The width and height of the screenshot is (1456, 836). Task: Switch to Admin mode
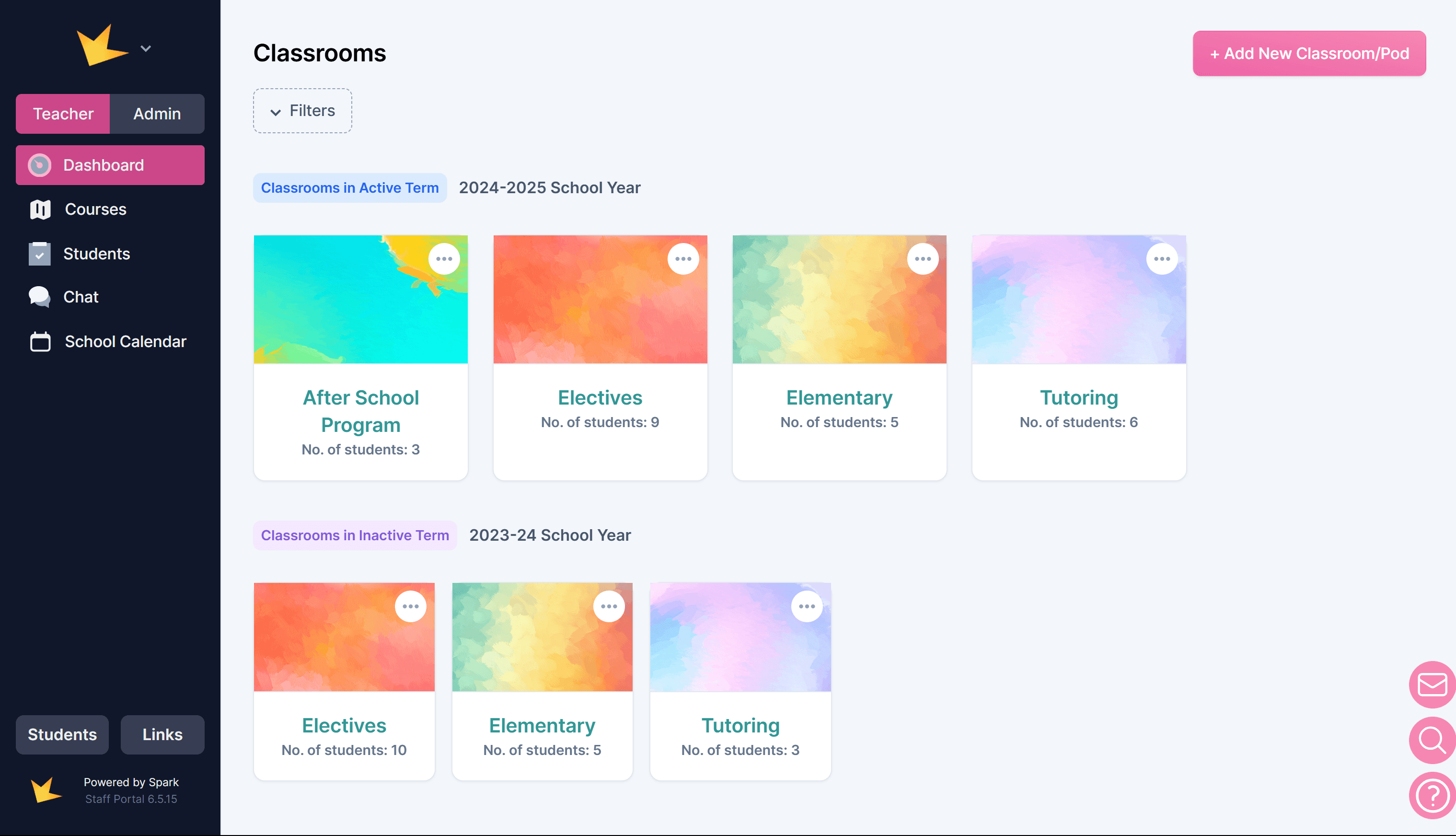tap(157, 114)
